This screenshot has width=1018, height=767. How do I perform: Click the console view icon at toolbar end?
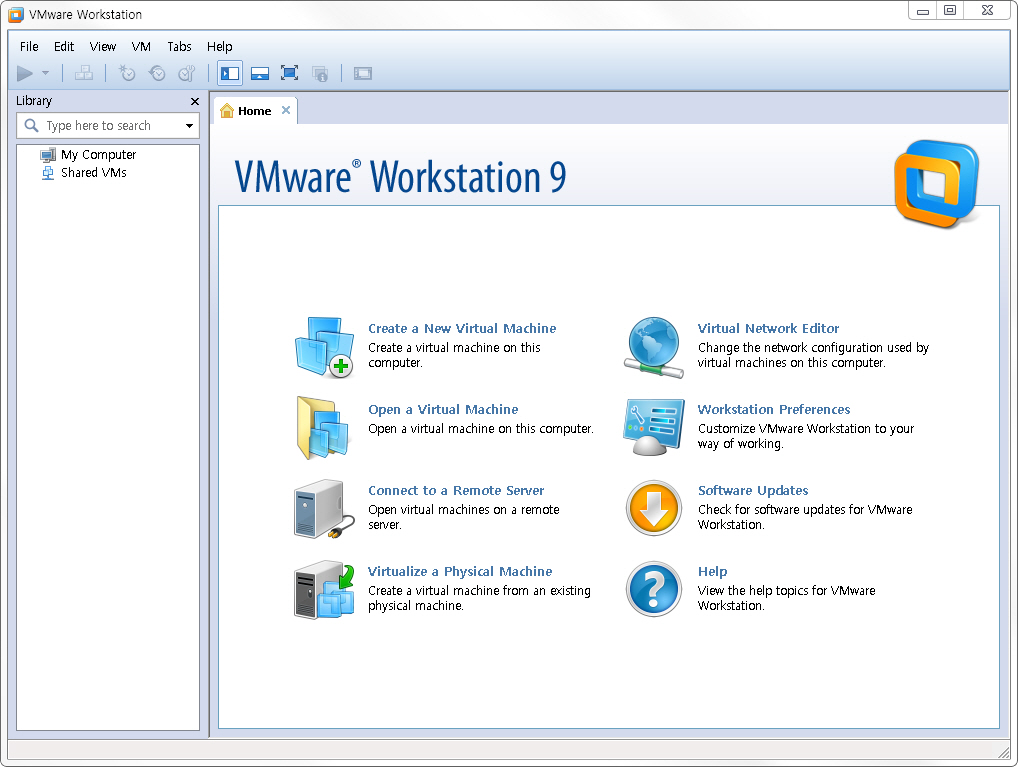363,73
